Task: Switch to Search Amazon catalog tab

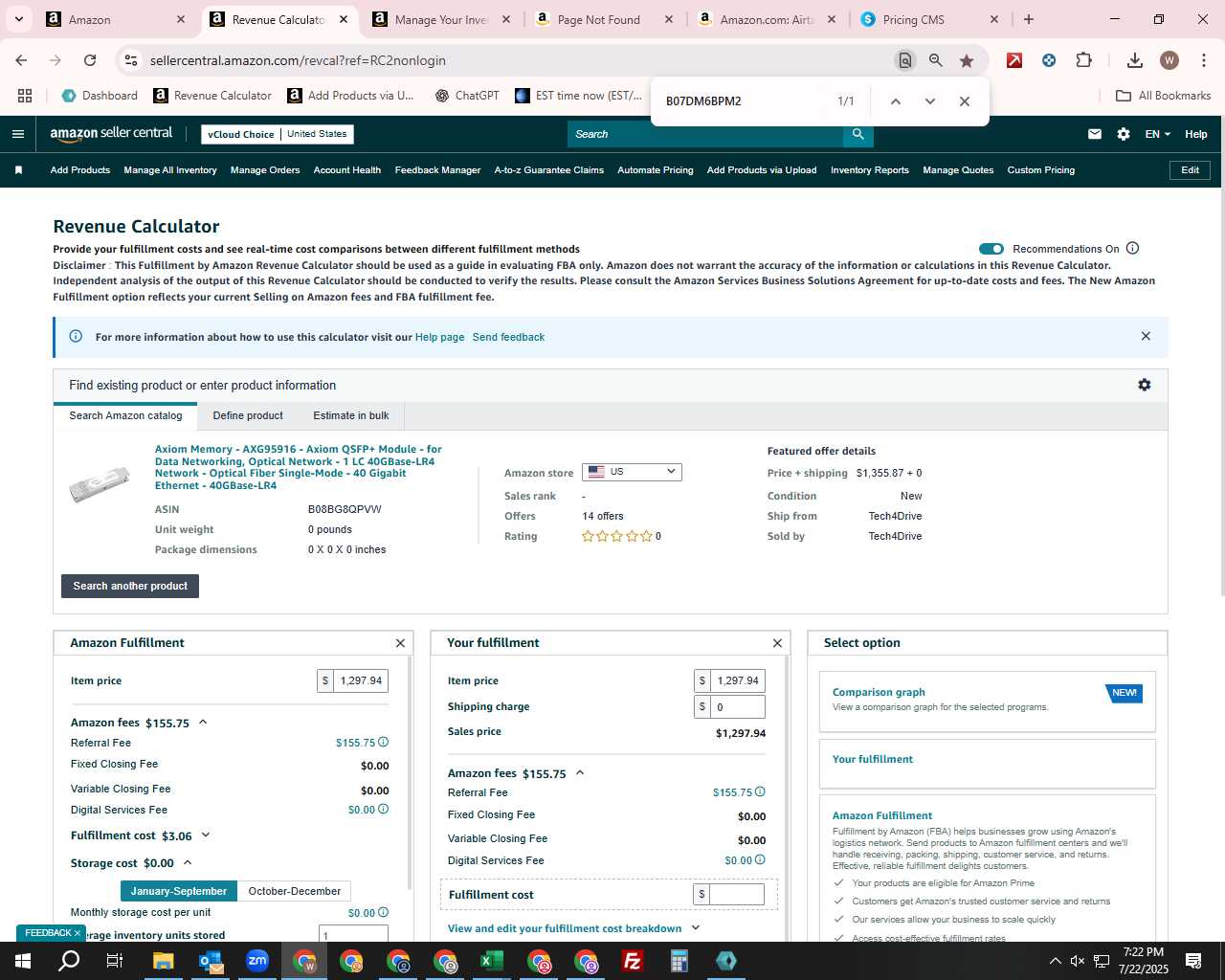Action: click(125, 415)
